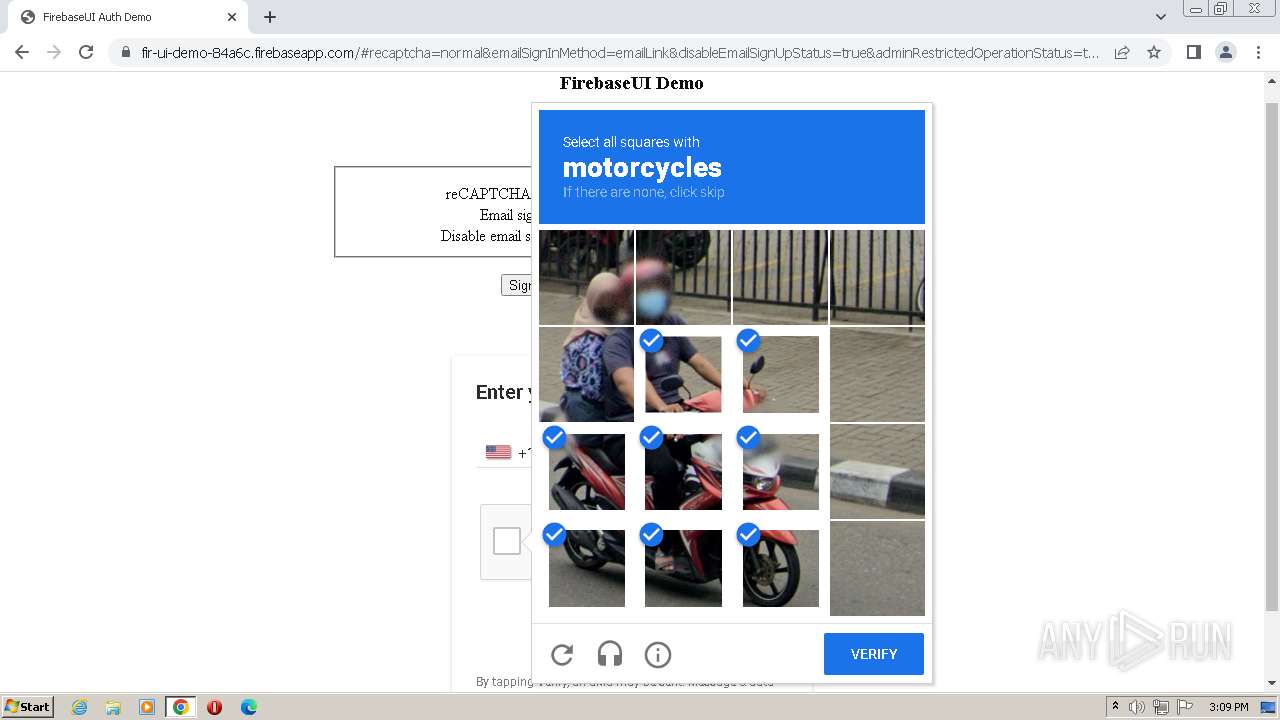Toggle Chrome side panel icon
The height and width of the screenshot is (720, 1280).
1193,52
